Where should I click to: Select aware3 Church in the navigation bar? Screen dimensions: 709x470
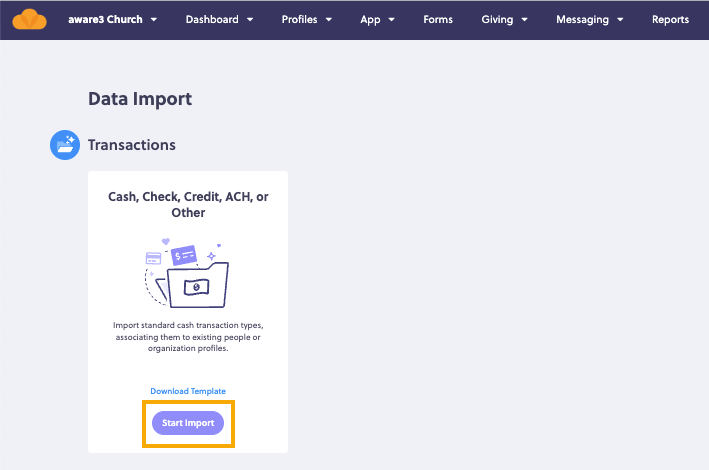pyautogui.click(x=105, y=19)
